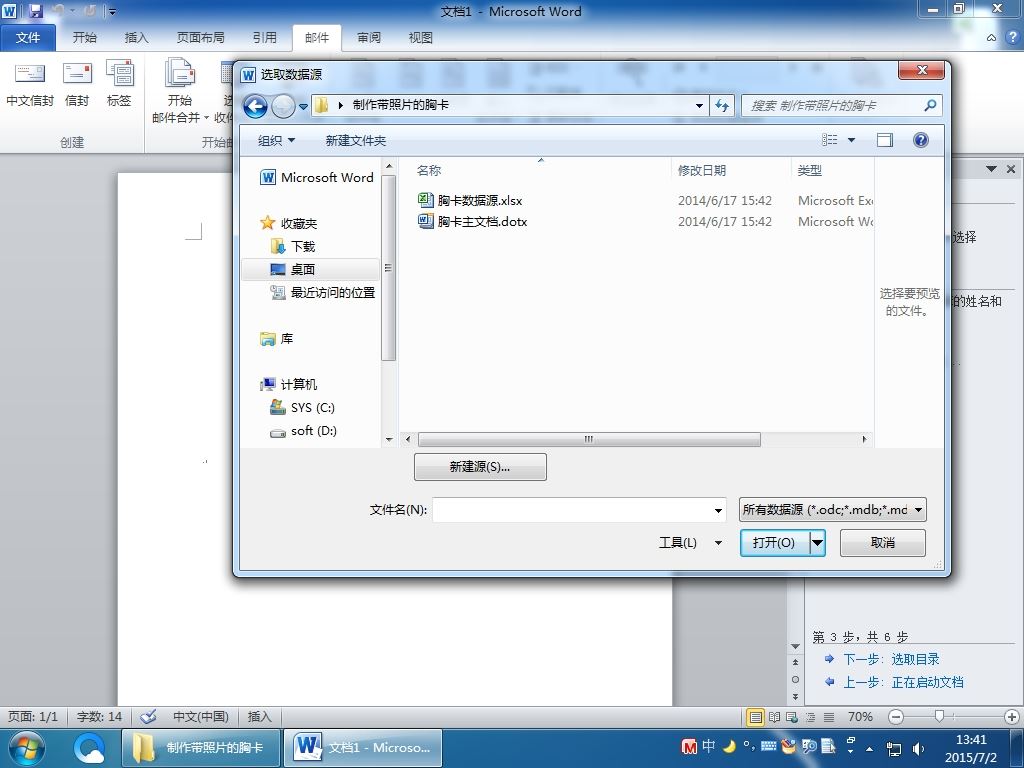1024x768 pixels.
Task: Switch to the 引用 ribbon tab
Action: (x=264, y=38)
